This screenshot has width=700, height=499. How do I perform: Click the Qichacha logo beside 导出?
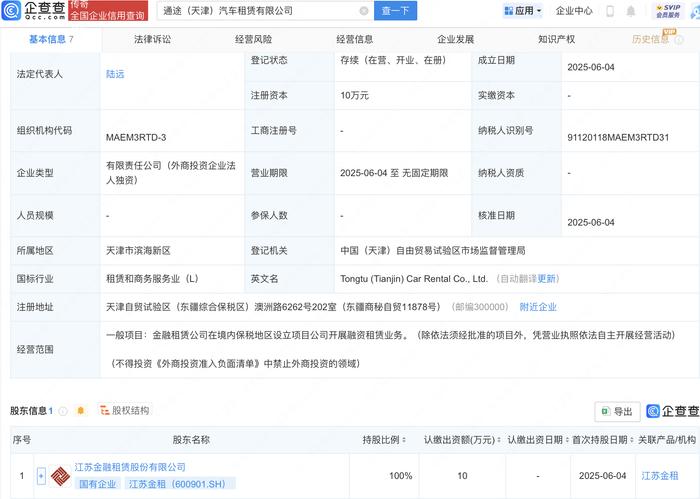click(672, 411)
